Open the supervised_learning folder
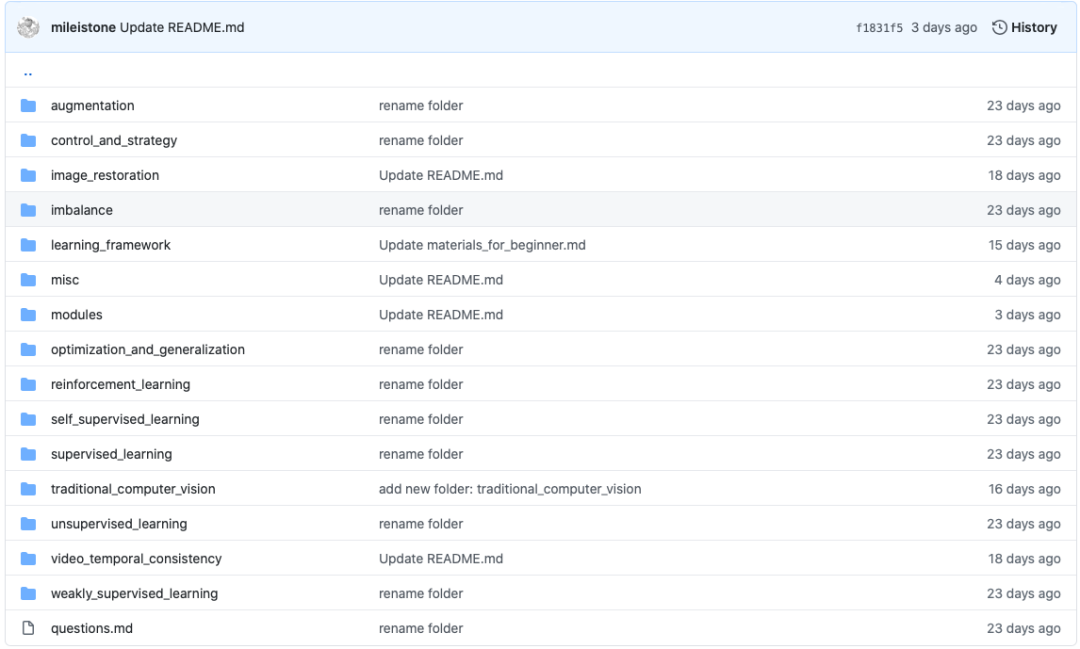1080x649 pixels. tap(111, 454)
